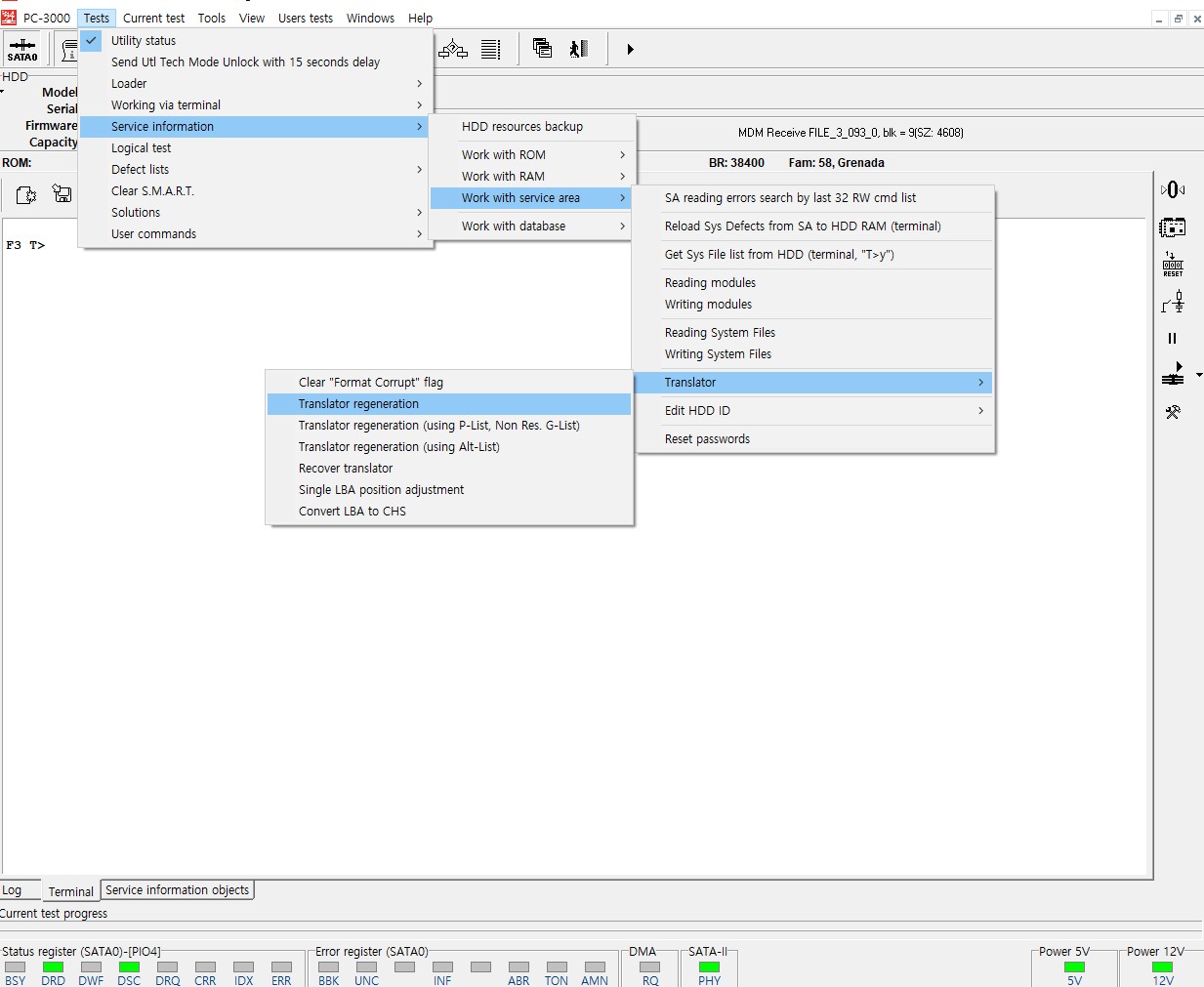Choose Reset passwords
The image size is (1204, 987).
814,438
